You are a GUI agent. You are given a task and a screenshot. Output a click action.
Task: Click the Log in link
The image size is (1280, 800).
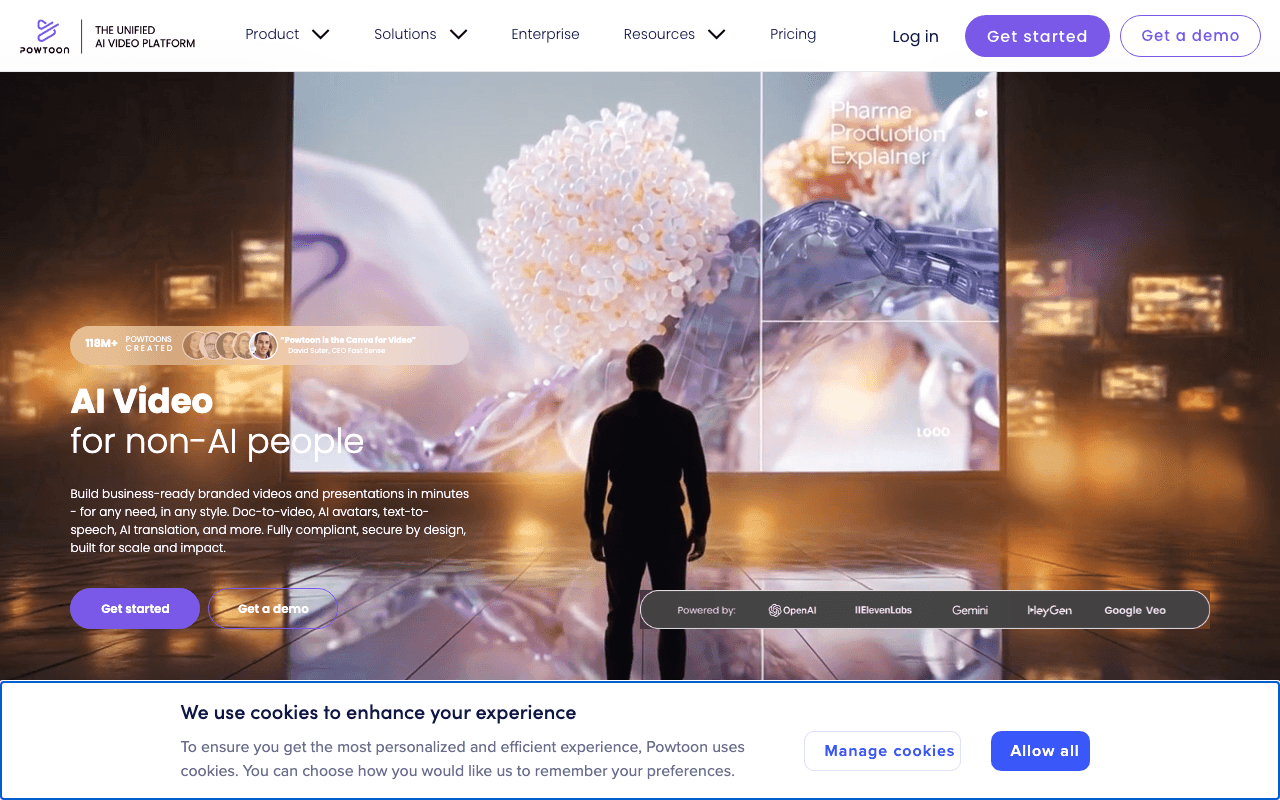click(x=915, y=37)
